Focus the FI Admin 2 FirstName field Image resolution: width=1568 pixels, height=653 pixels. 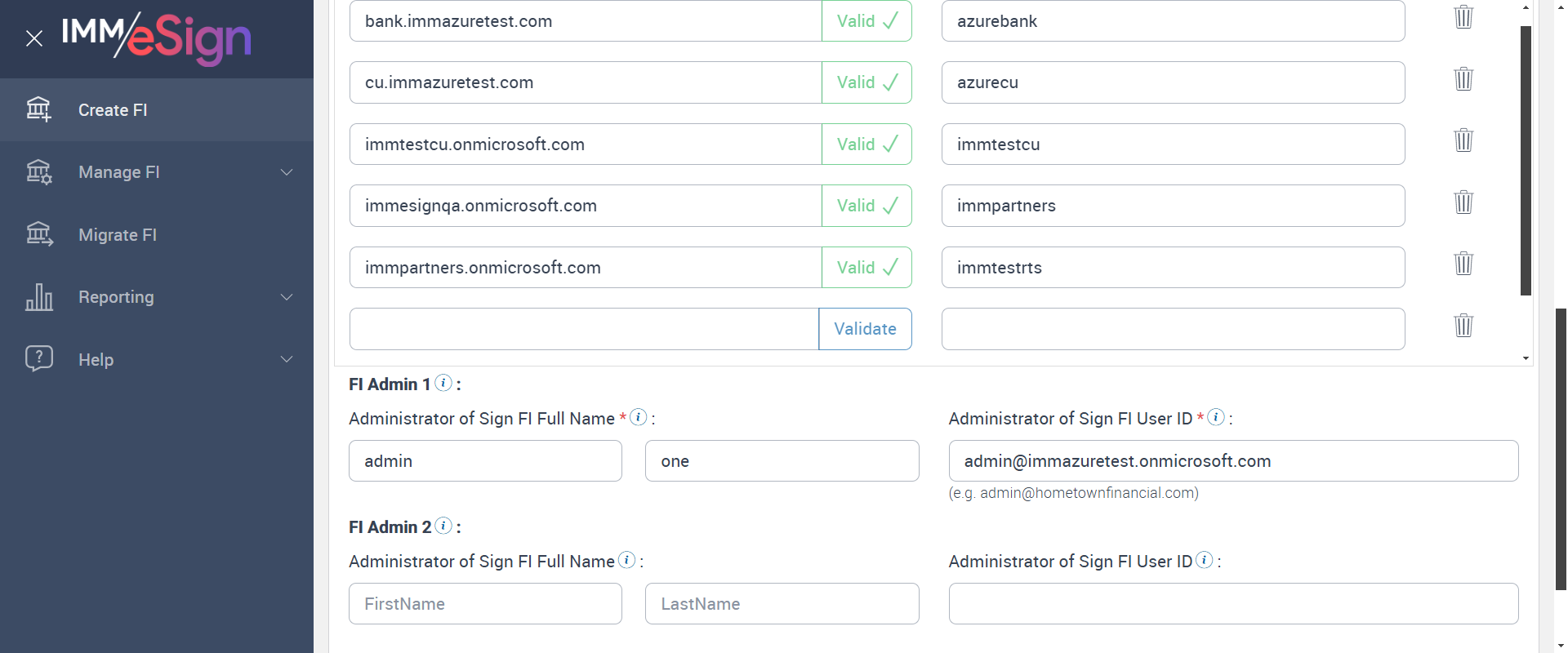[x=485, y=604]
